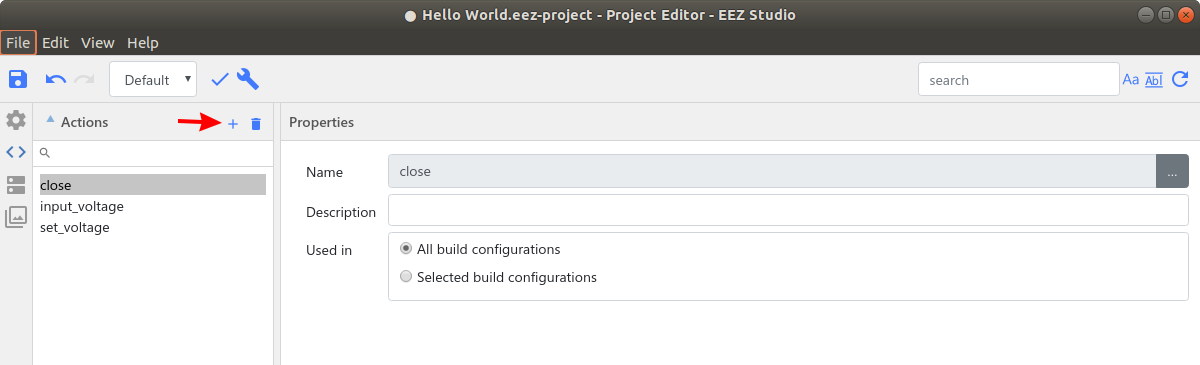1200x365 pixels.
Task: Toggle the match case Aa search option
Action: pos(1131,80)
